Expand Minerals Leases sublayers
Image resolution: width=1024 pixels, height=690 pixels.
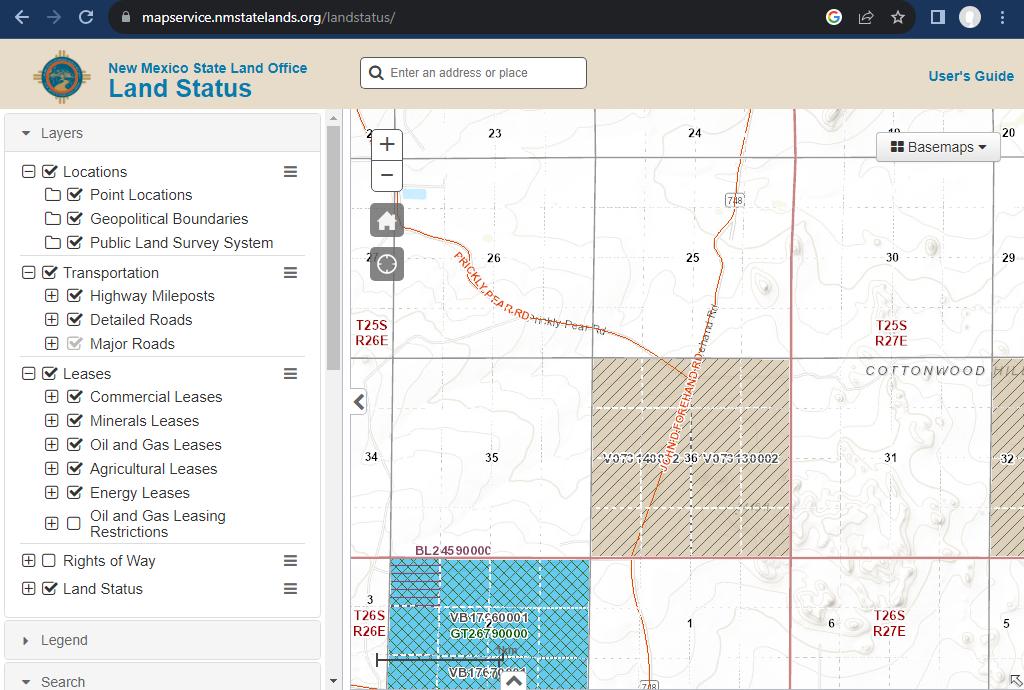[x=52, y=421]
